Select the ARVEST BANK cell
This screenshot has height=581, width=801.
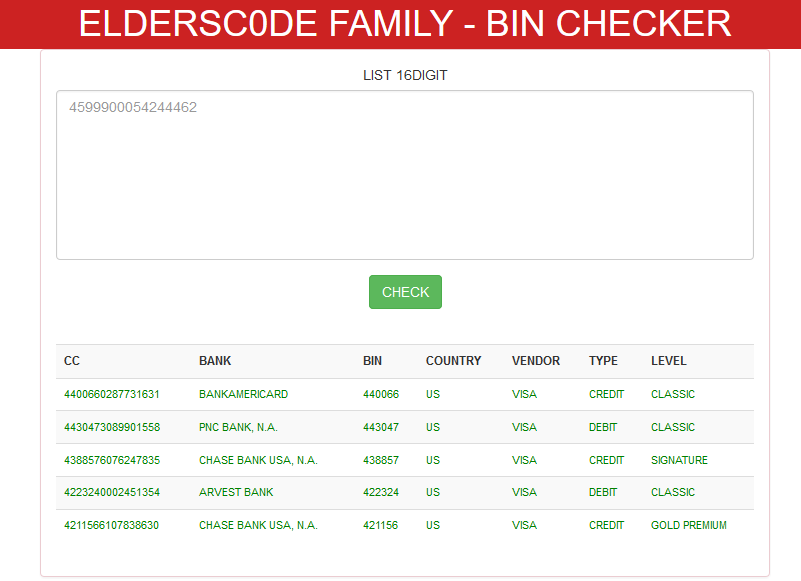pos(236,492)
